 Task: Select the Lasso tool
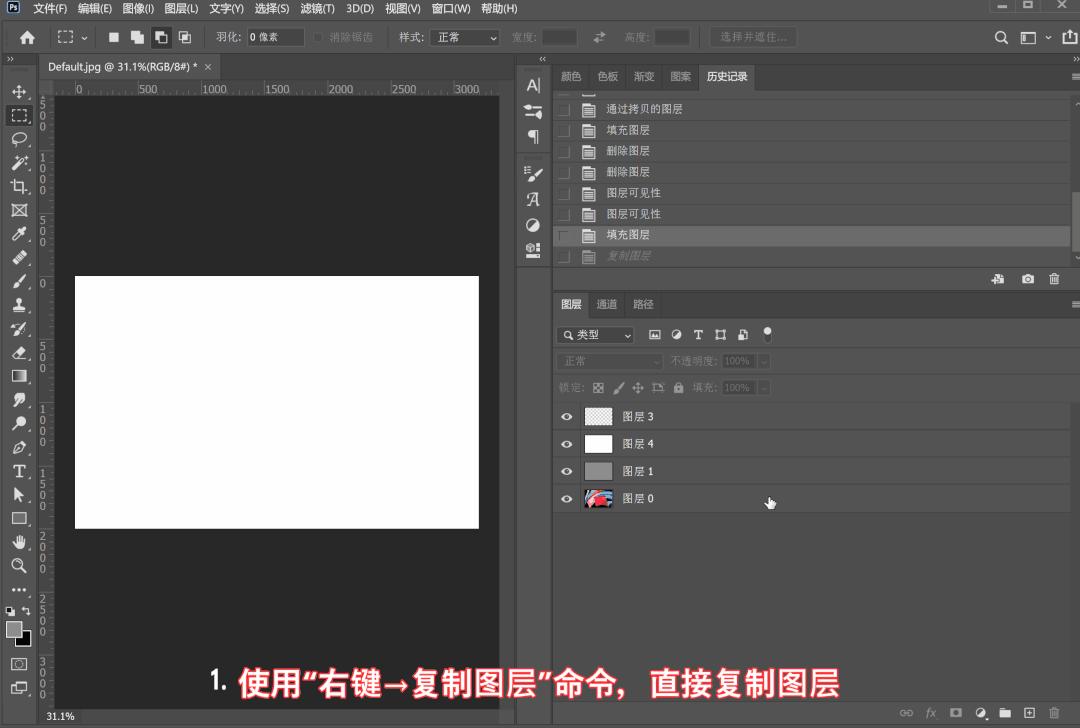(20, 140)
